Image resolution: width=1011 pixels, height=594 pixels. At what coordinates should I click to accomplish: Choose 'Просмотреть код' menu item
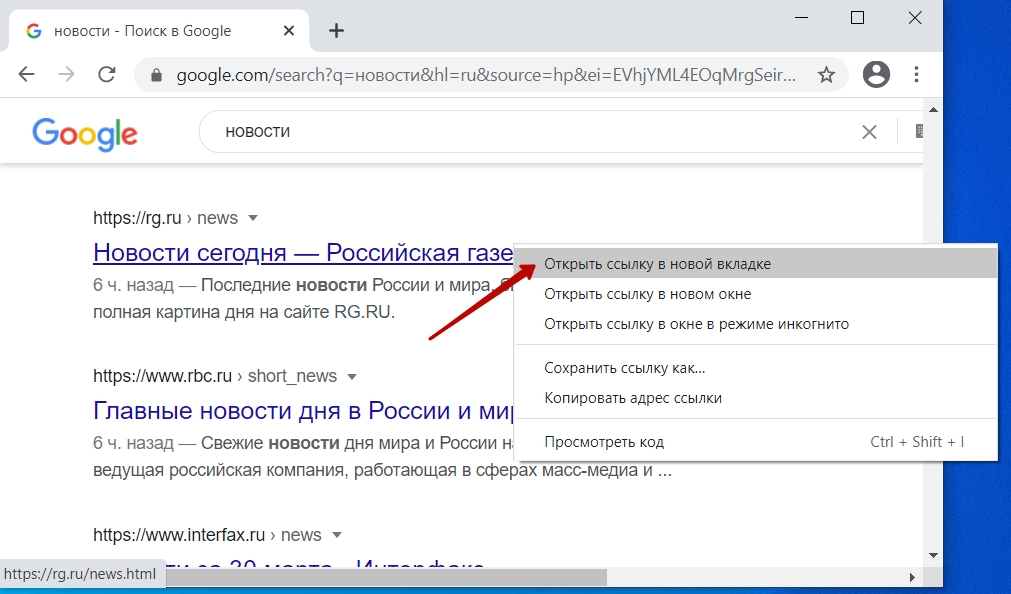point(756,442)
